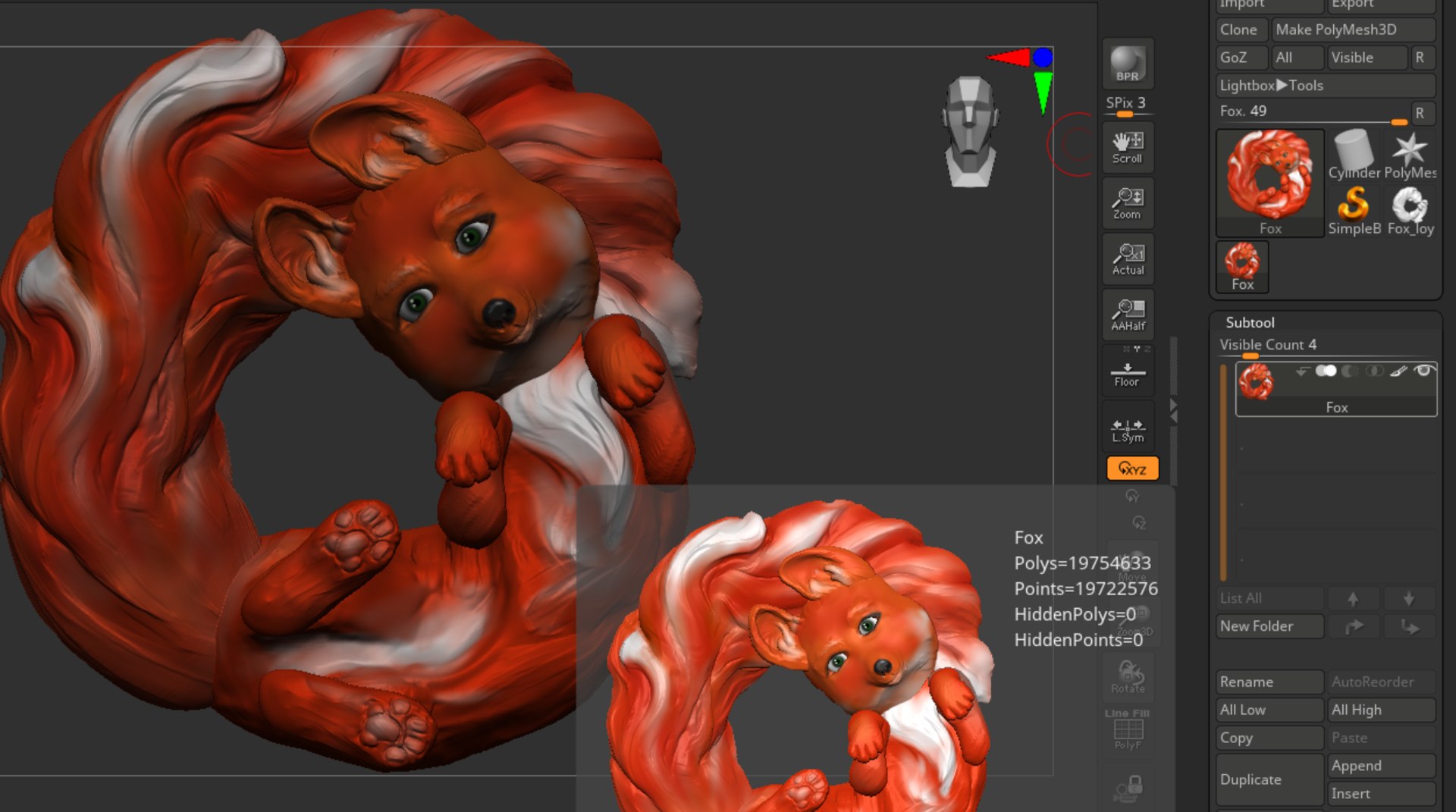Image resolution: width=1456 pixels, height=812 pixels.
Task: Toggle Floor grid display
Action: [1128, 372]
